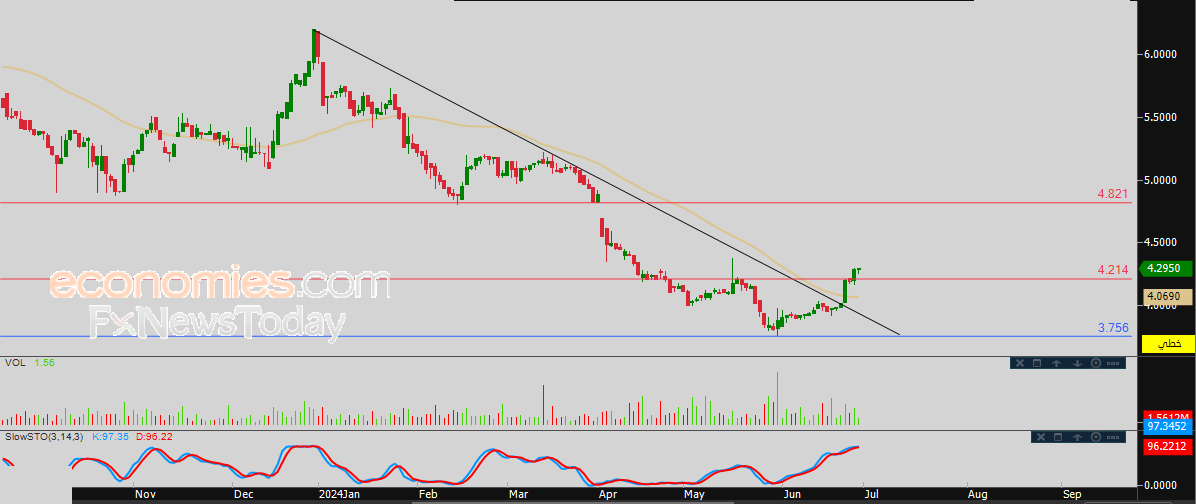The width and height of the screenshot is (1196, 504).
Task: Move the VOL panel down
Action: point(1077,363)
